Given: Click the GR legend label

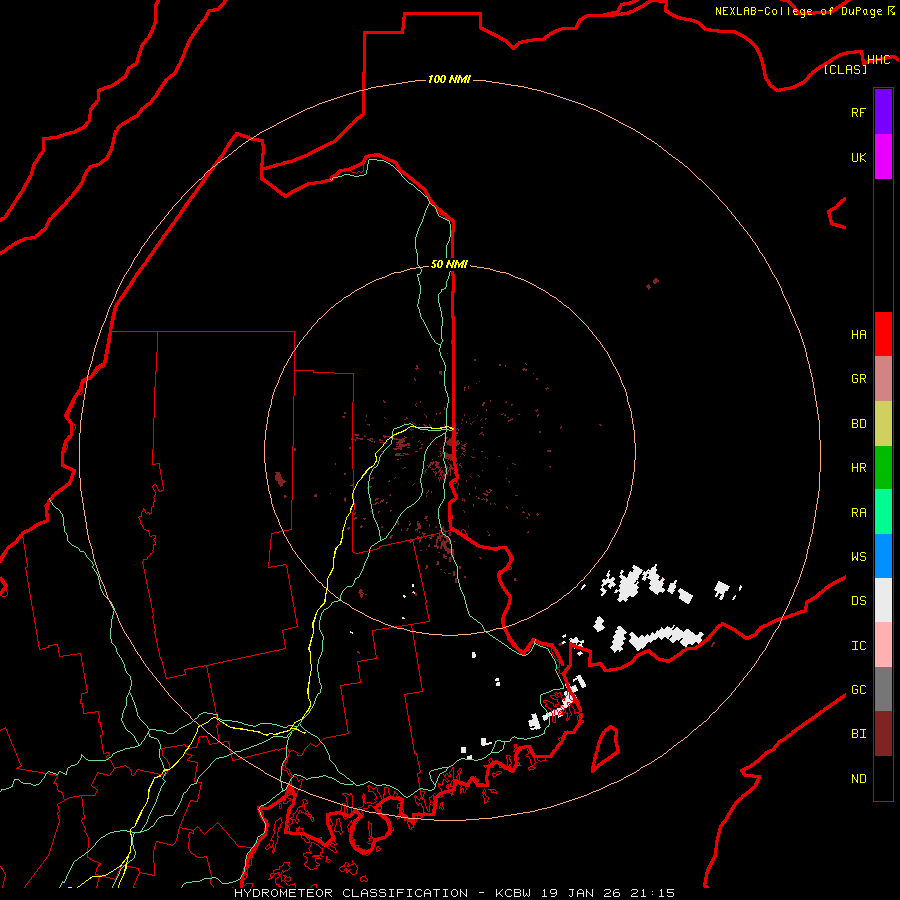Looking at the screenshot, I should 859,379.
